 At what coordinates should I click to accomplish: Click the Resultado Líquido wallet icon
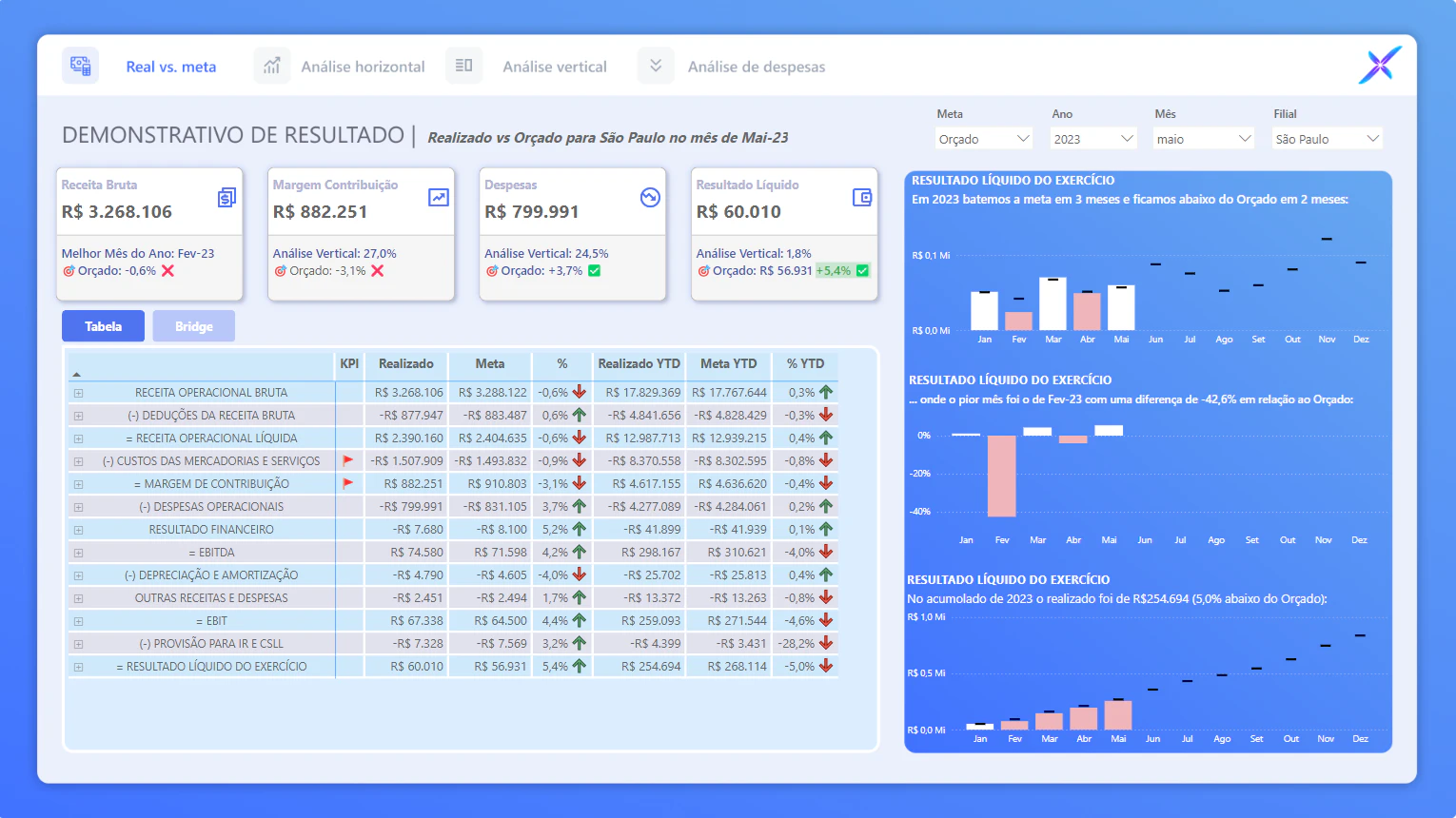coord(862,197)
